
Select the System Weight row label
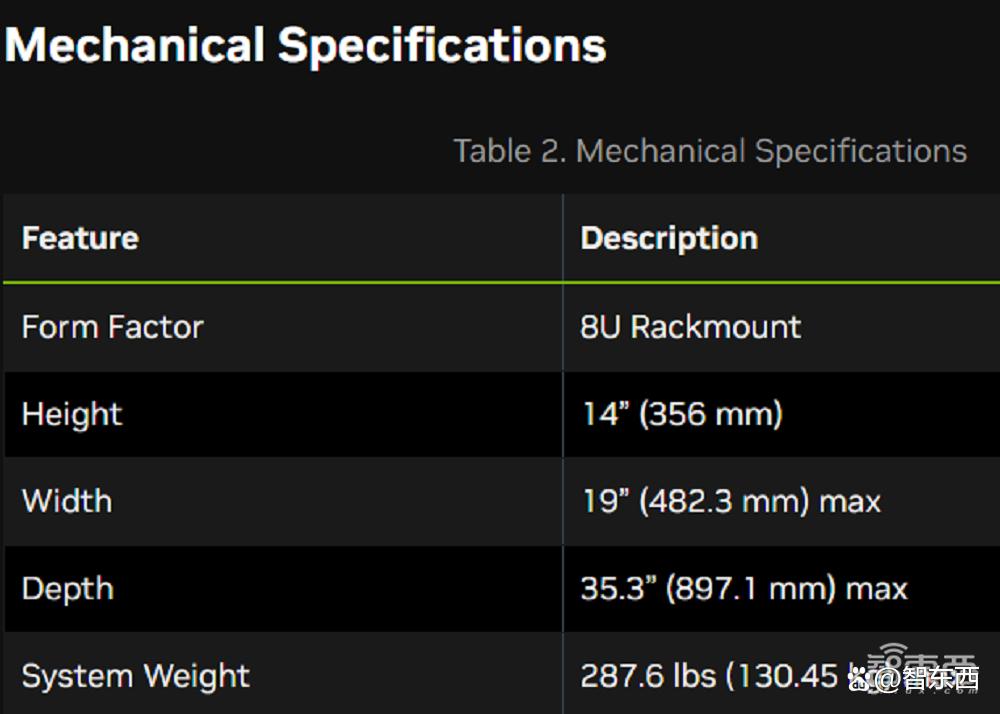[x=135, y=676]
